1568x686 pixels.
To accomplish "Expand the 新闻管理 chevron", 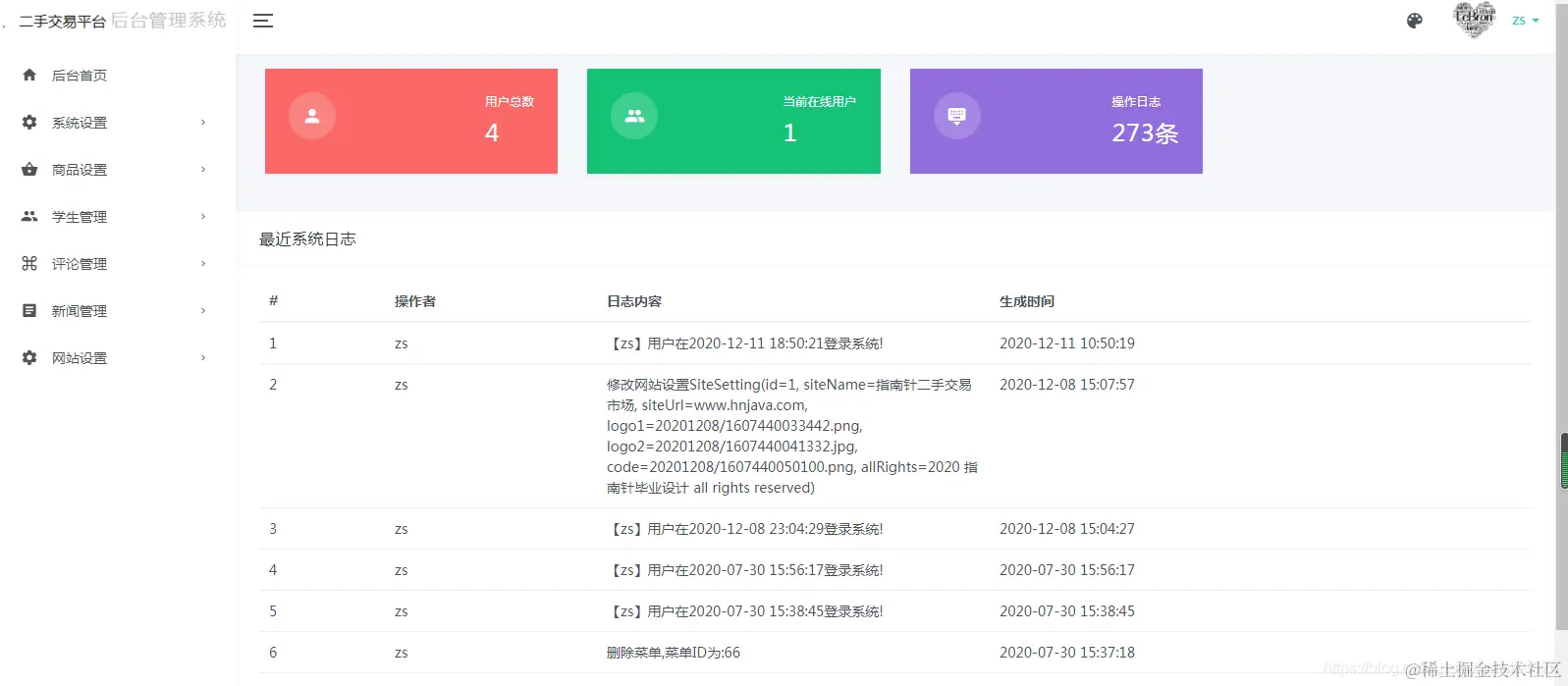I will pos(203,311).
